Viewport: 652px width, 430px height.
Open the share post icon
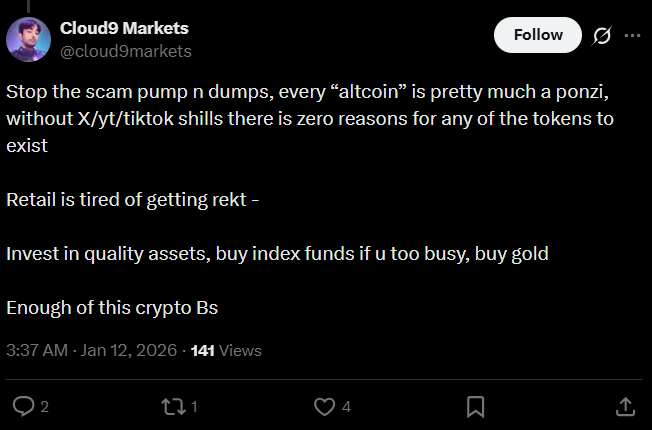pyautogui.click(x=624, y=406)
